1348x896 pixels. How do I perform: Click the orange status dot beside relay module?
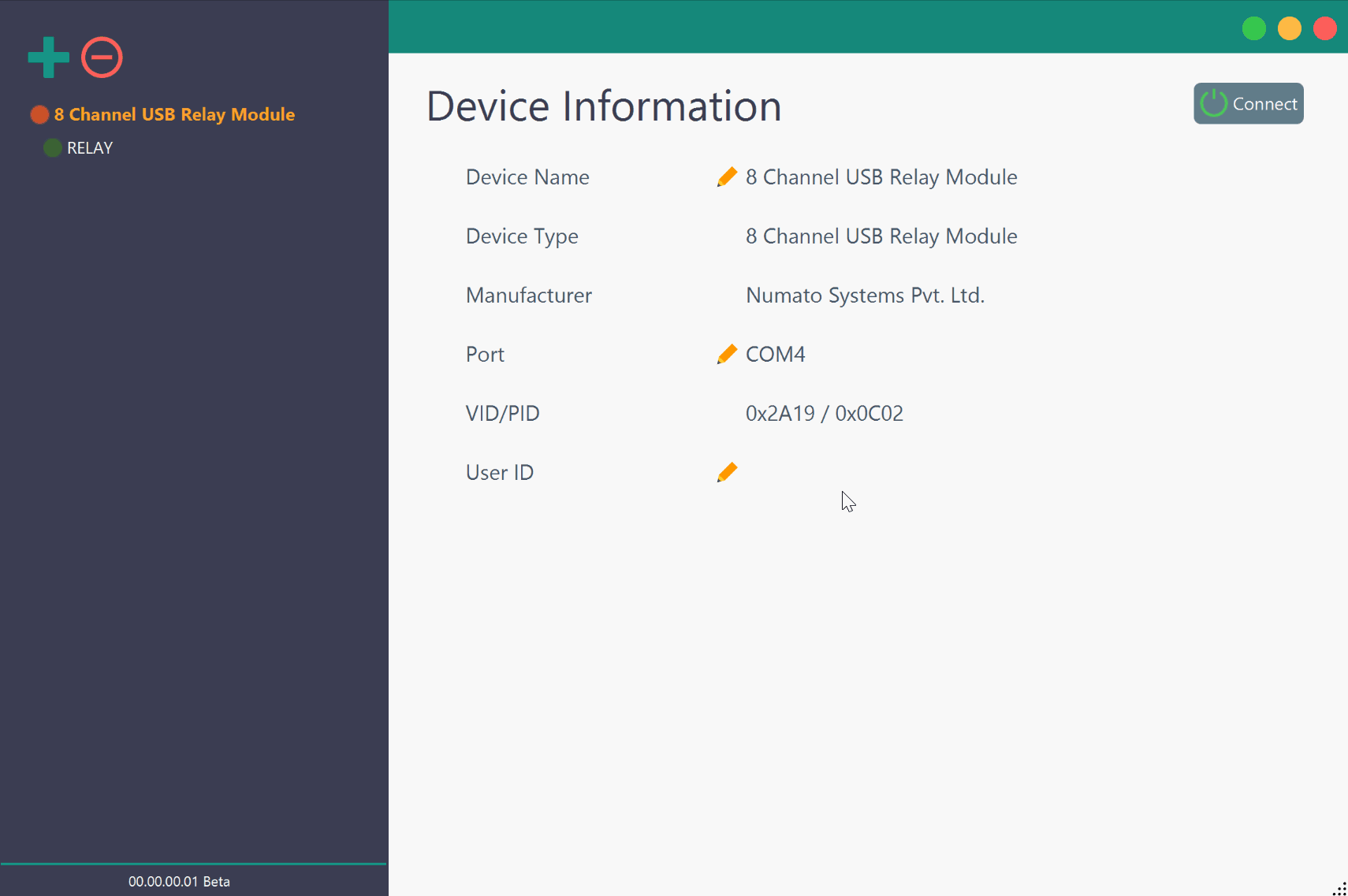(39, 114)
